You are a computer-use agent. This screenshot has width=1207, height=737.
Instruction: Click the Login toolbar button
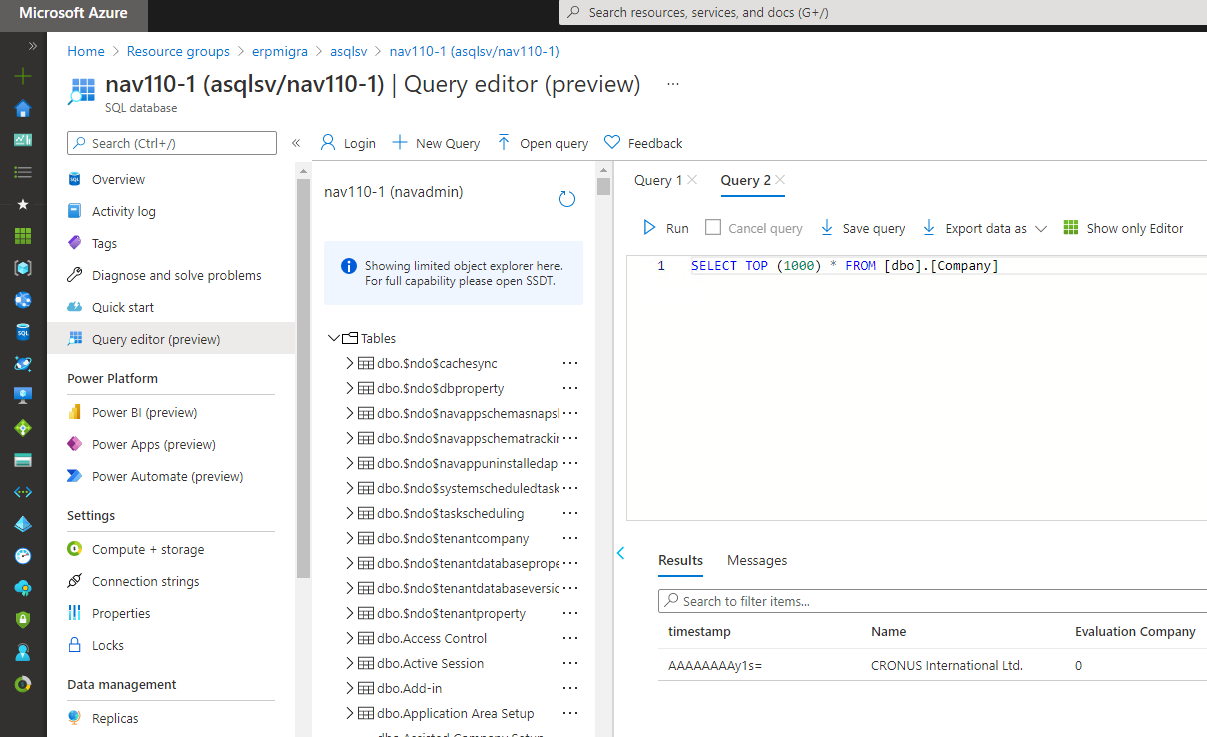(x=348, y=143)
